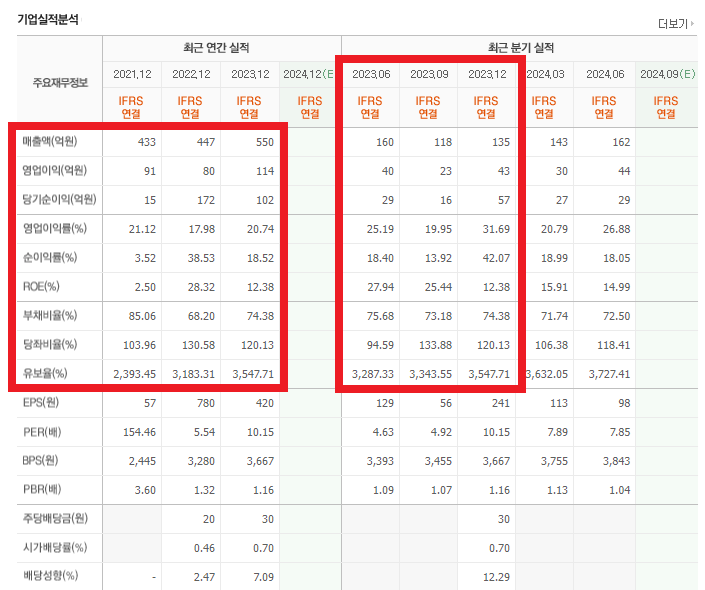Screen dimensions: 705x590
Task: Click the 영업이익률(%) row label
Action: 54,228
